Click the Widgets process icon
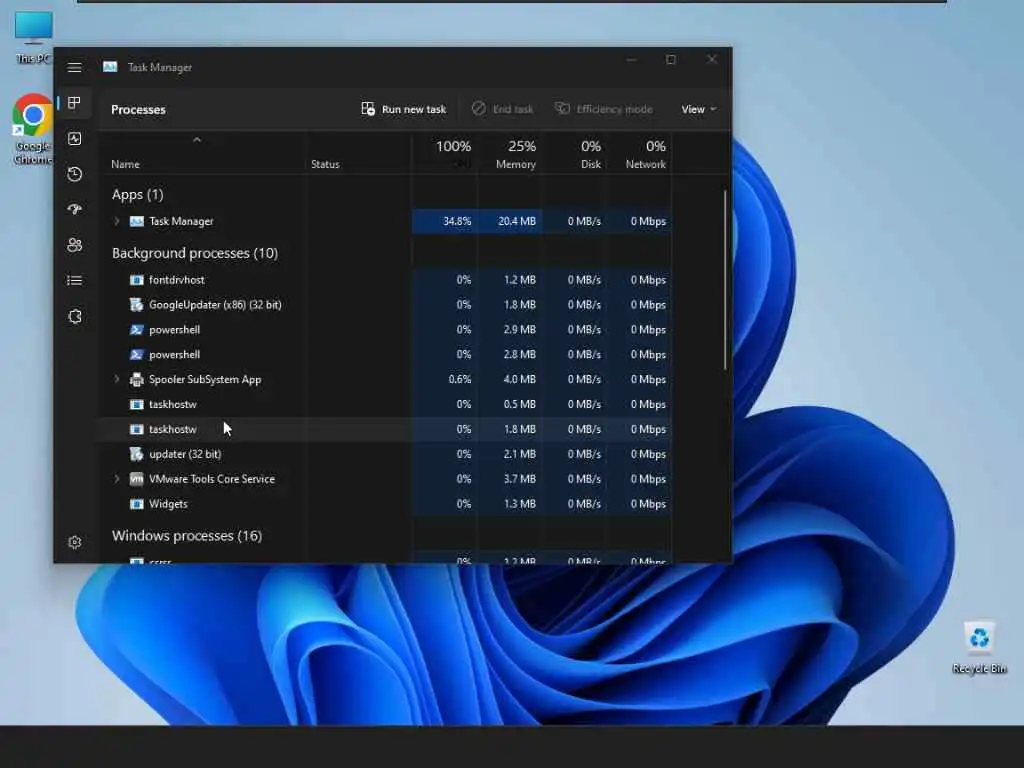 pyautogui.click(x=136, y=504)
